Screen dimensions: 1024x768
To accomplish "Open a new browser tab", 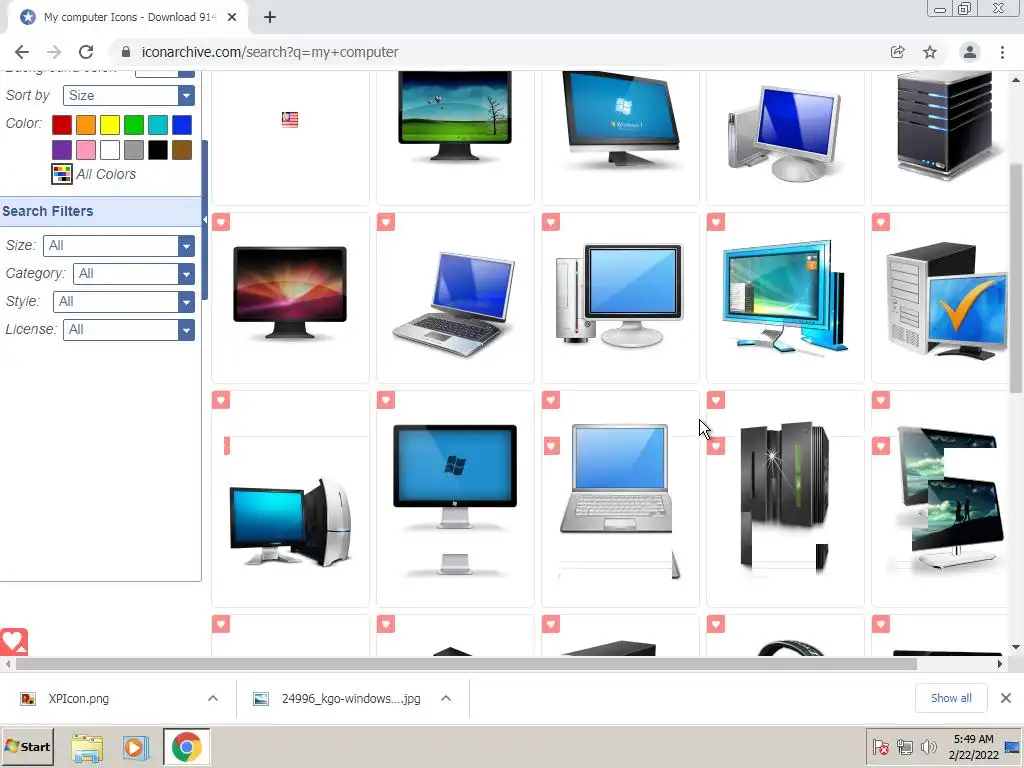I will point(270,17).
